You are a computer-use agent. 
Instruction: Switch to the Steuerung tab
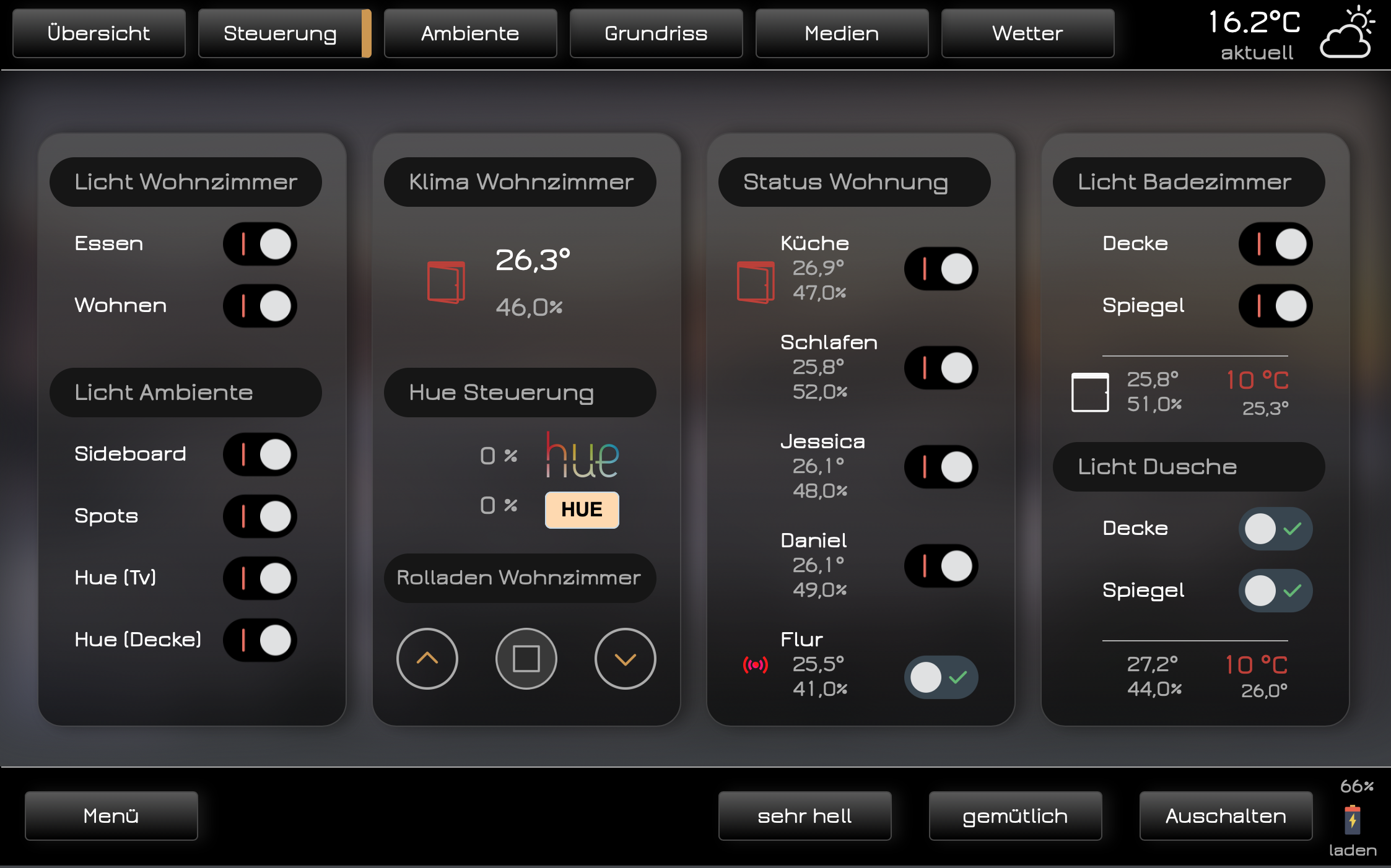click(x=285, y=33)
